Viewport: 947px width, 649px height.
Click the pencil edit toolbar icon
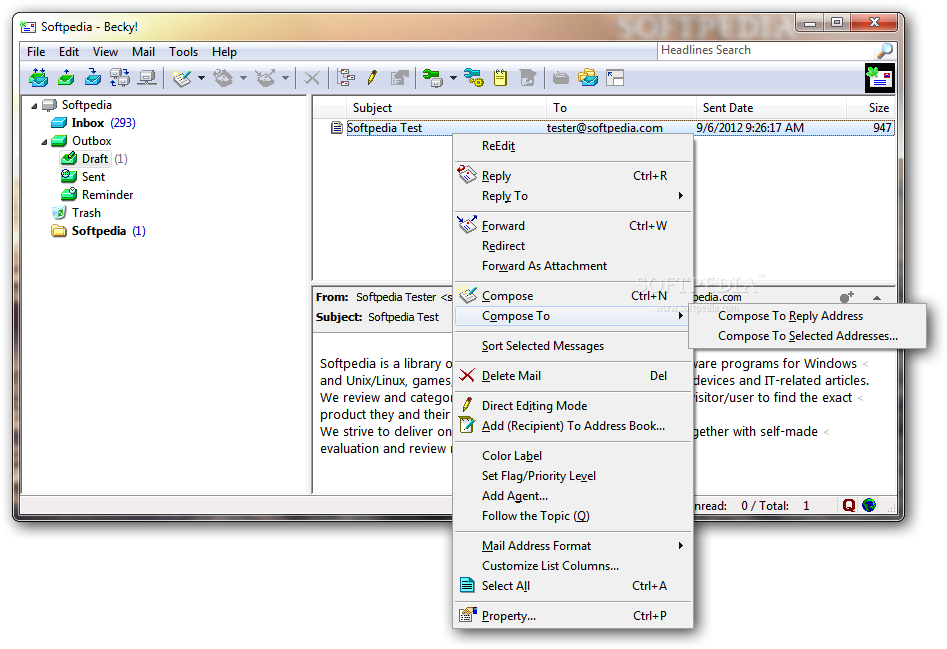[x=372, y=78]
